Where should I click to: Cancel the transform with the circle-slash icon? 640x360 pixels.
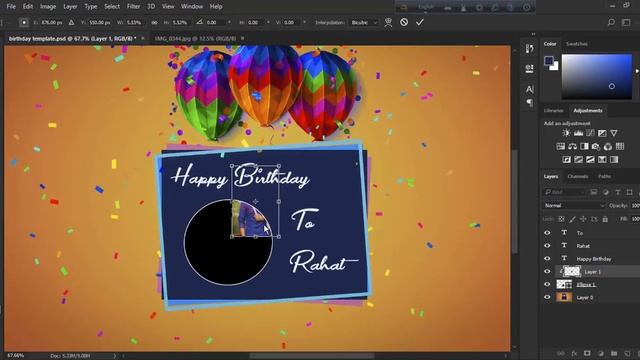coord(404,22)
